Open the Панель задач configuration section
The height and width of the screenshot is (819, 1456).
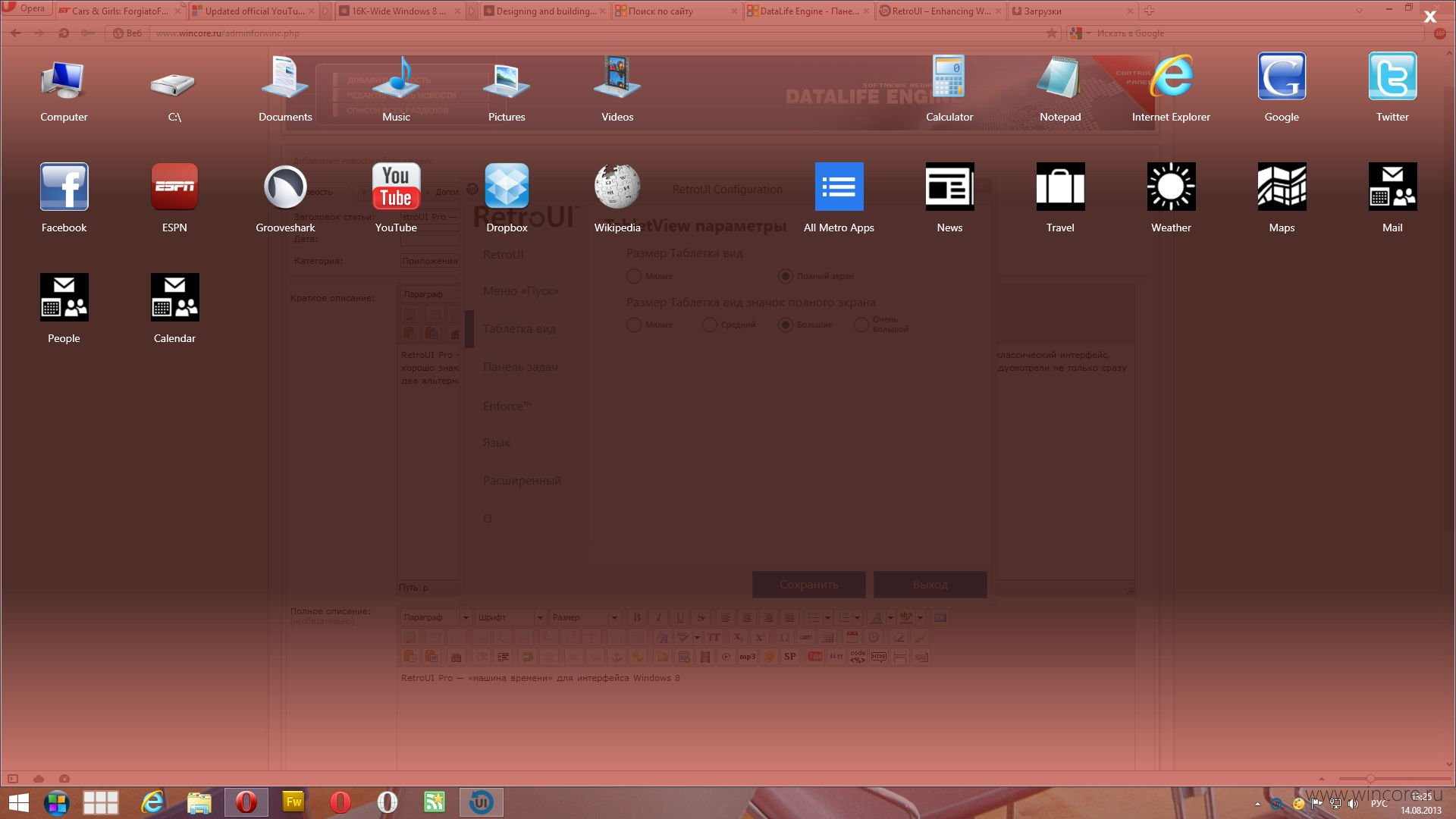tap(520, 367)
